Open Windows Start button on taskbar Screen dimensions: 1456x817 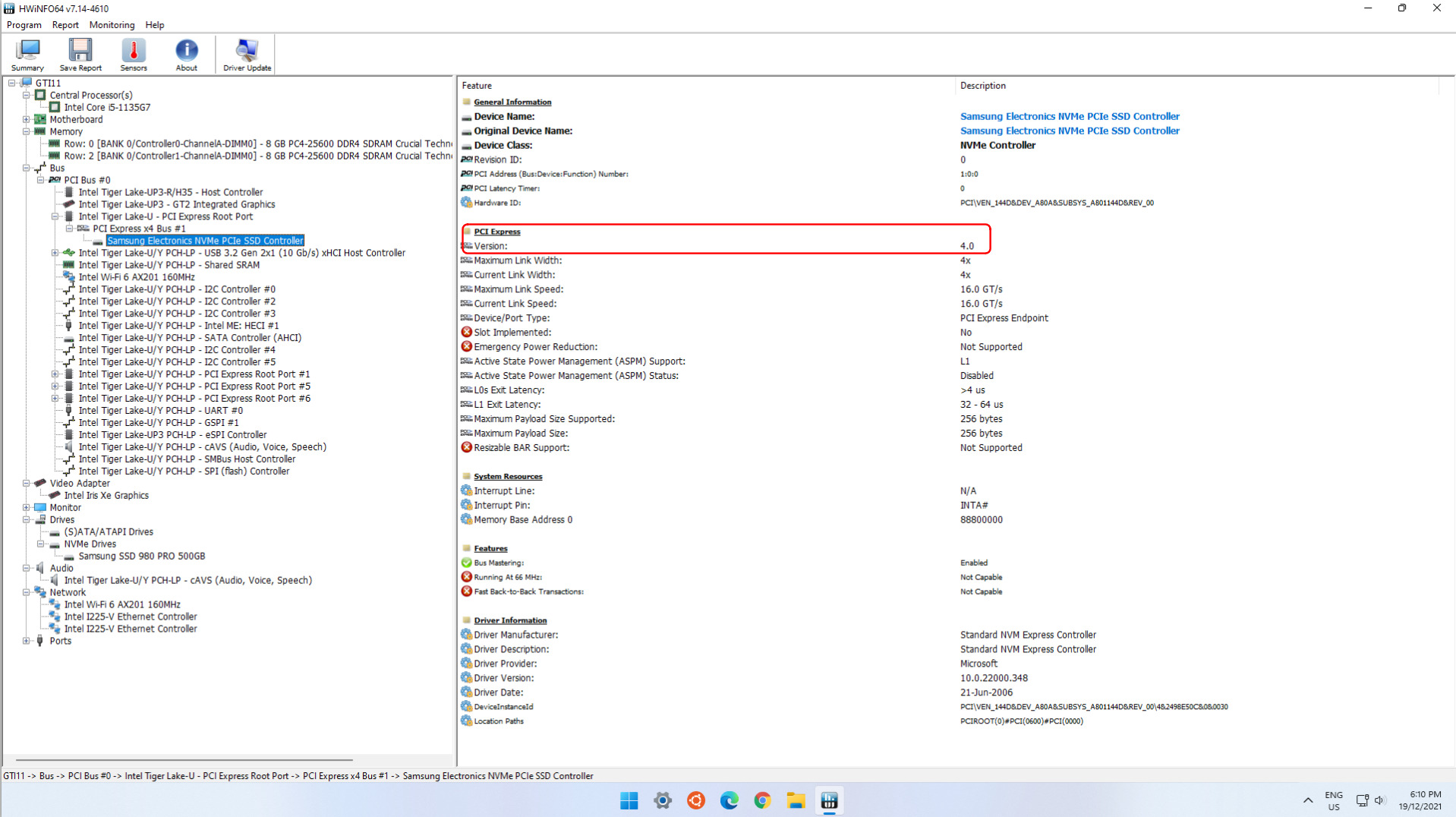(629, 800)
